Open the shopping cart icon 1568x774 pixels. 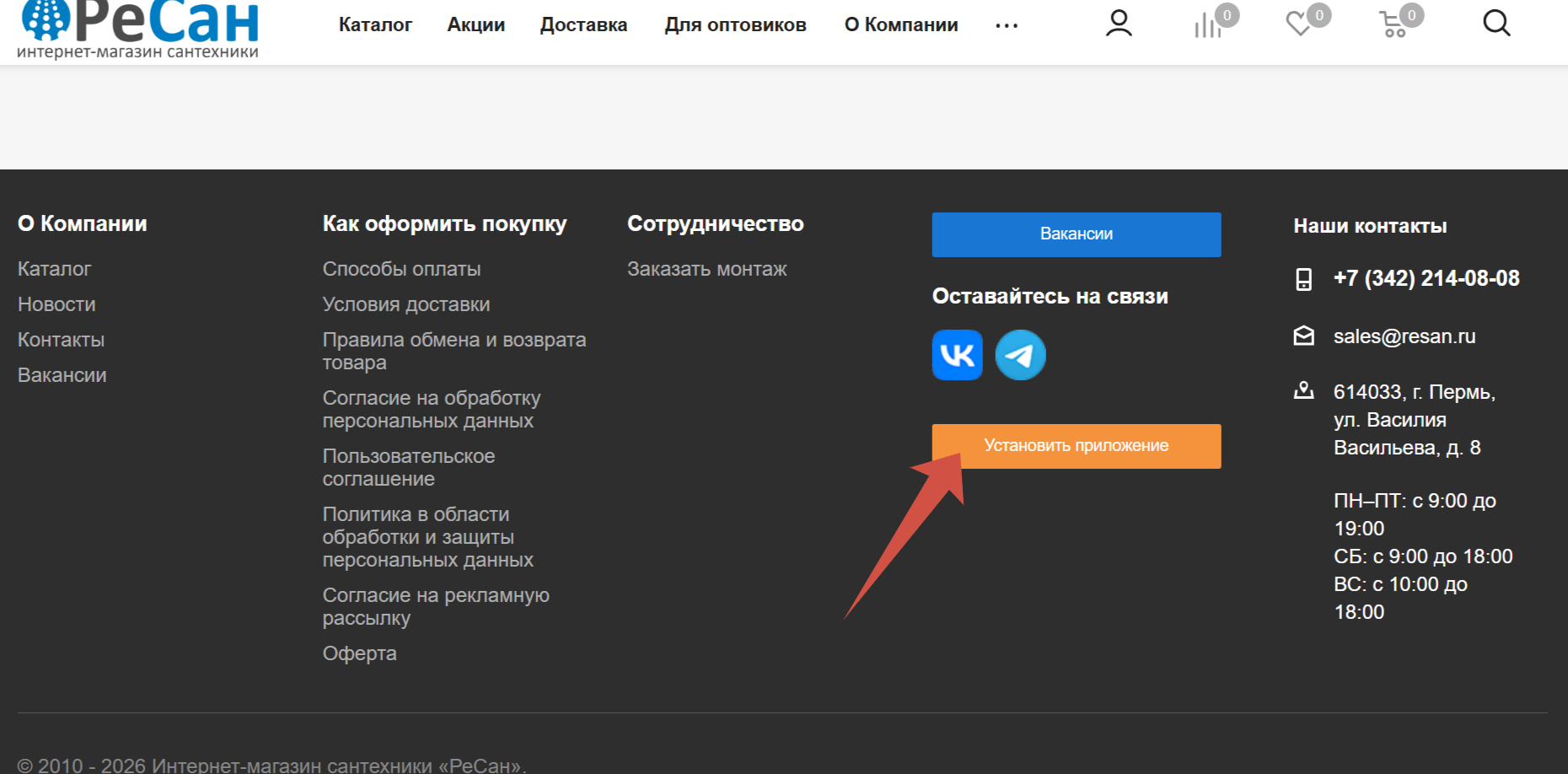(1394, 25)
